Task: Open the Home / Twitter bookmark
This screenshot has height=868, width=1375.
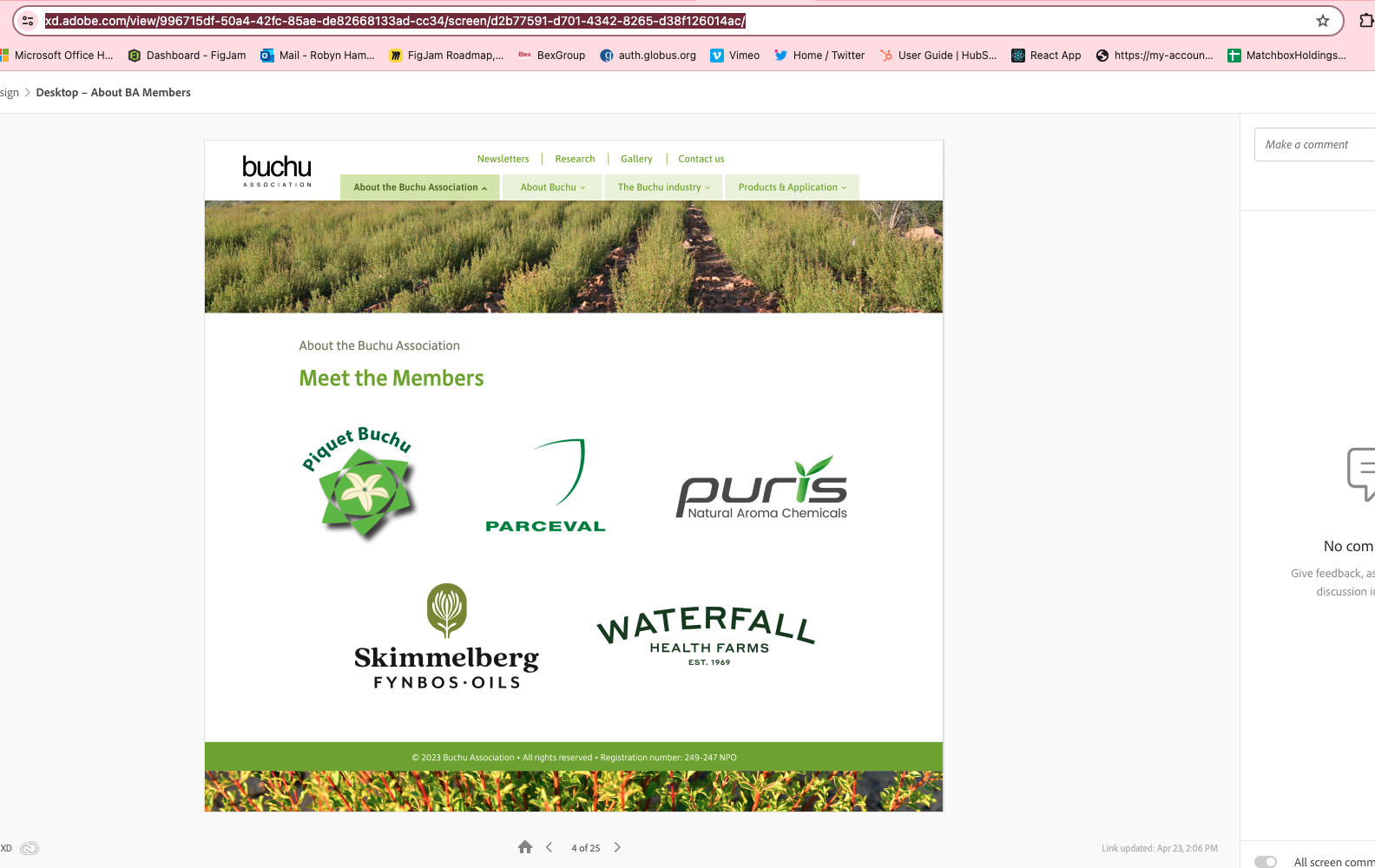Action: point(819,56)
